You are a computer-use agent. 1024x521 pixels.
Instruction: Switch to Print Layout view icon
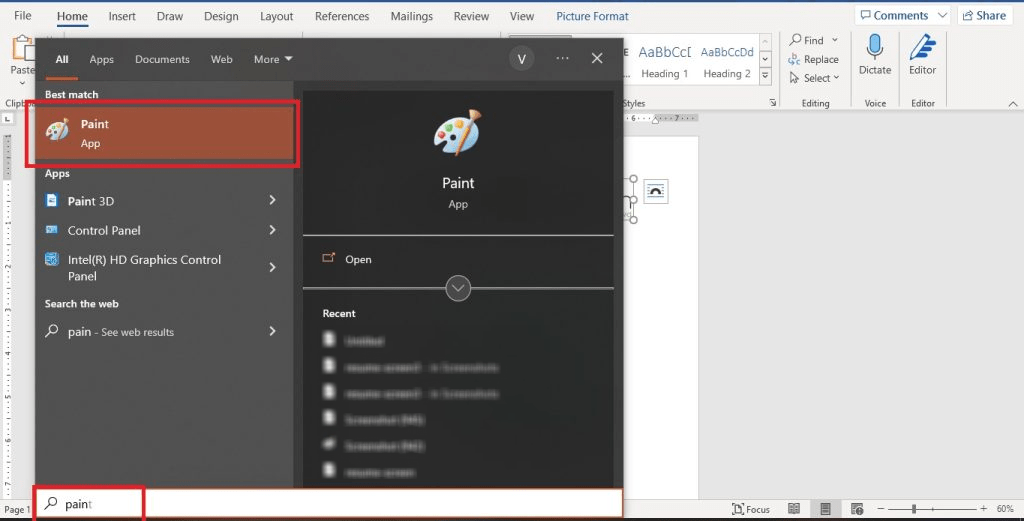(x=825, y=509)
